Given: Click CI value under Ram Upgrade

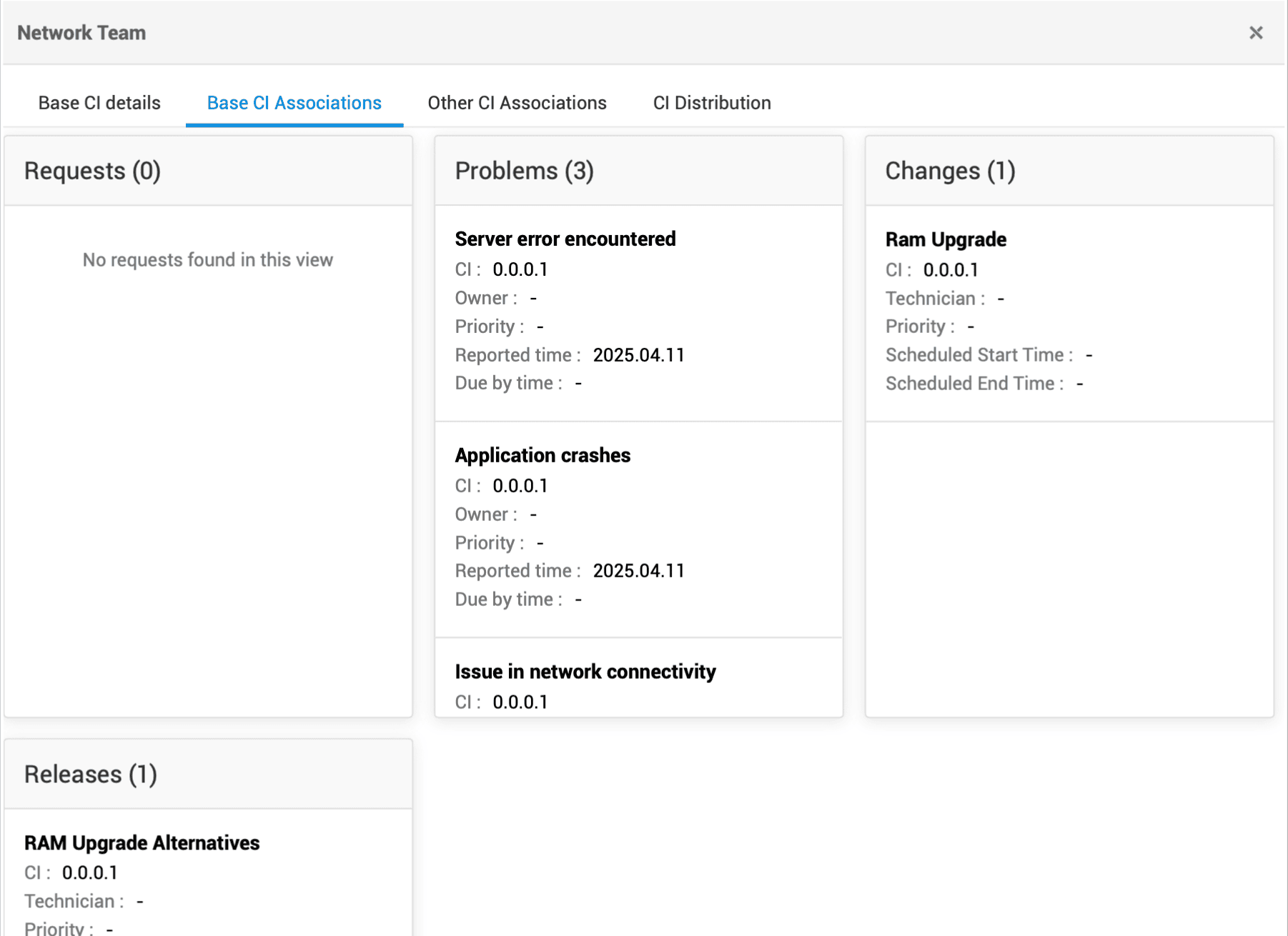Looking at the screenshot, I should (x=950, y=270).
